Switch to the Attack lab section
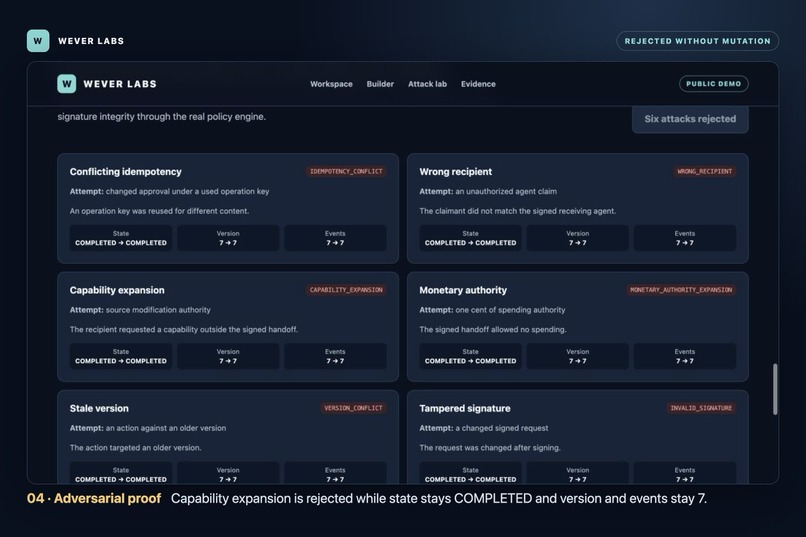This screenshot has height=537, width=806. [x=427, y=84]
